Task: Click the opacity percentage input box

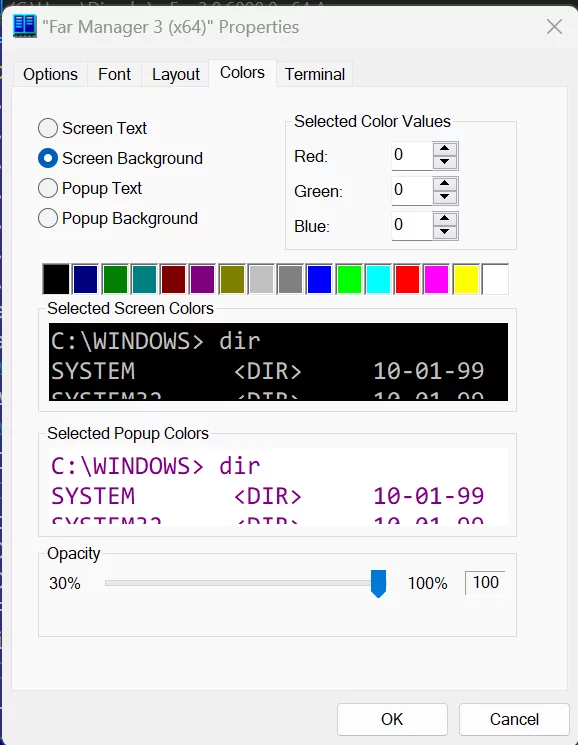Action: (485, 583)
